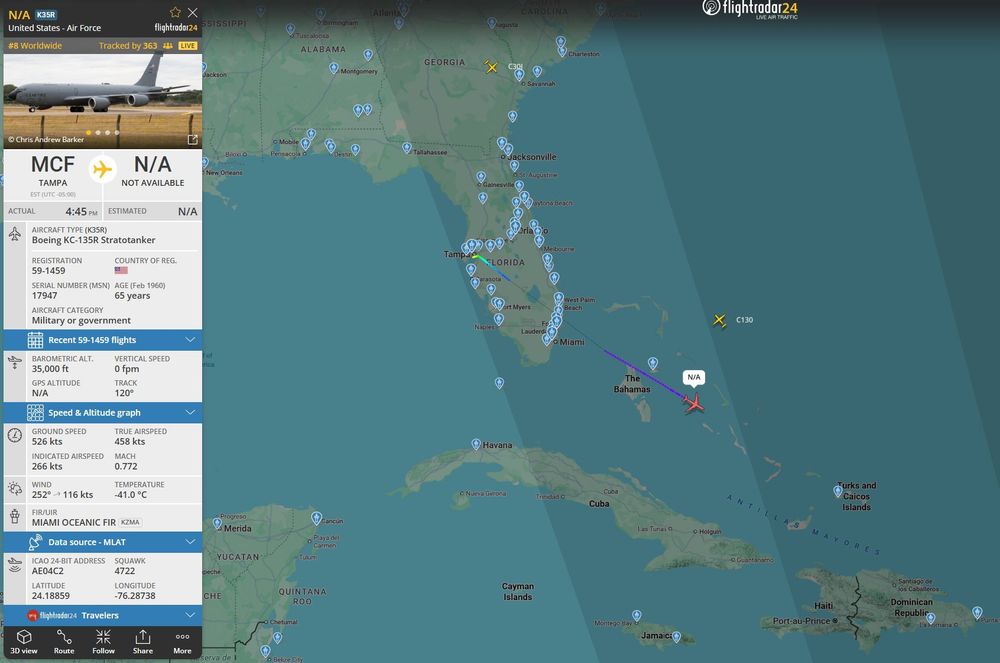Screen dimensions: 1000x663
Task: Click the satellite dish icon by Data source
Action: (x=35, y=542)
